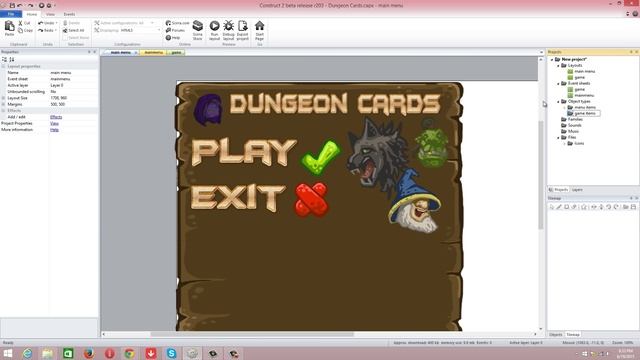The width and height of the screenshot is (640, 360).
Task: Open the Active configuration dropdown
Action: click(x=152, y=23)
